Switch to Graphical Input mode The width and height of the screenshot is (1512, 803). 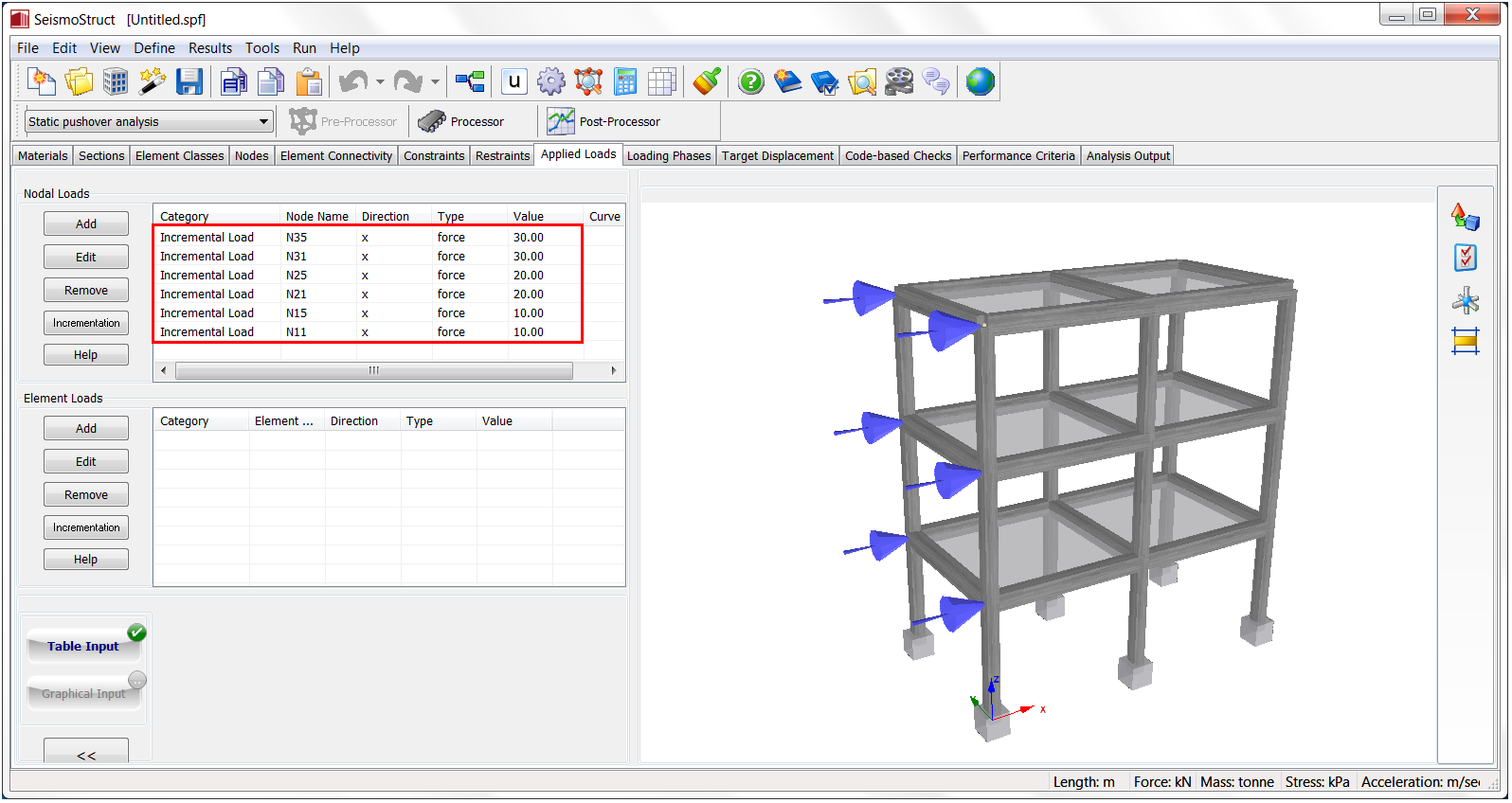(x=83, y=693)
